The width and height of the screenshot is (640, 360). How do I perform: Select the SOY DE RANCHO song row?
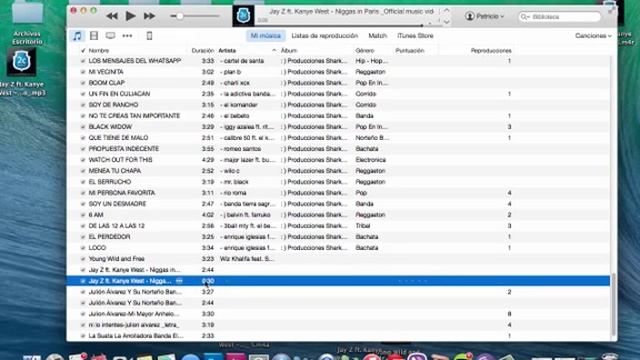coord(339,105)
